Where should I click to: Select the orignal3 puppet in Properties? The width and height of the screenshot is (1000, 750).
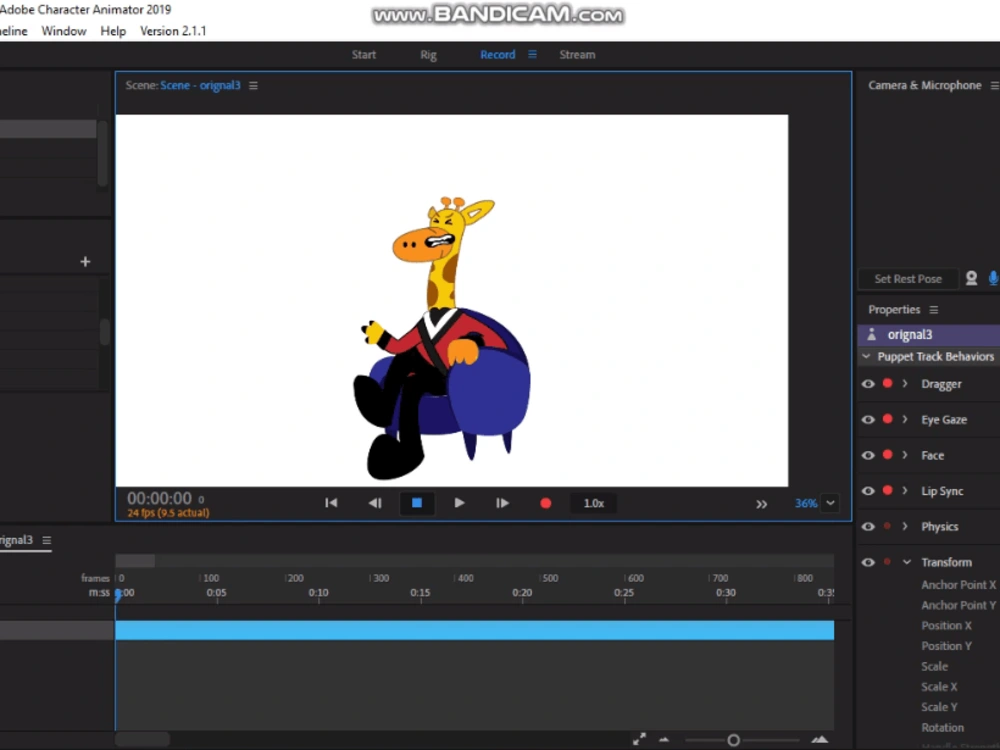[929, 335]
